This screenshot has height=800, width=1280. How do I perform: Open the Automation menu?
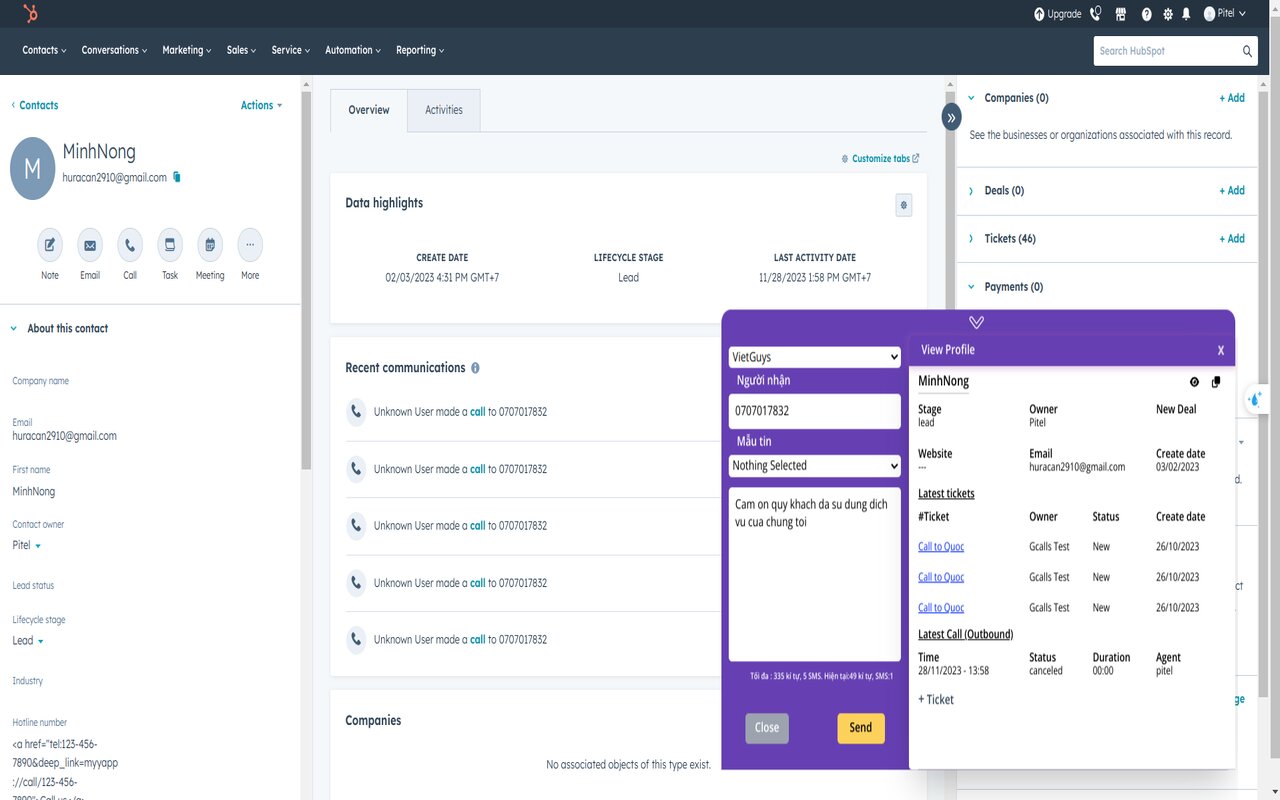tap(353, 50)
